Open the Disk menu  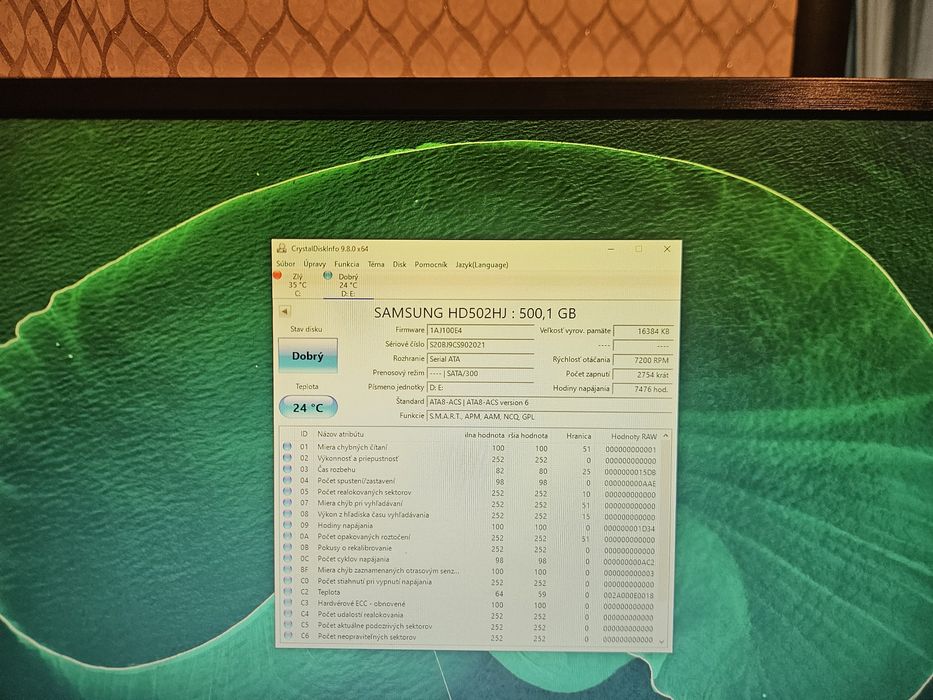tap(399, 264)
